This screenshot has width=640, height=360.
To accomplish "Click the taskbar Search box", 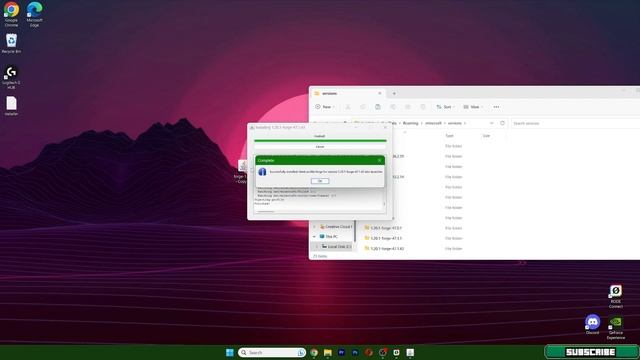I will 272,352.
